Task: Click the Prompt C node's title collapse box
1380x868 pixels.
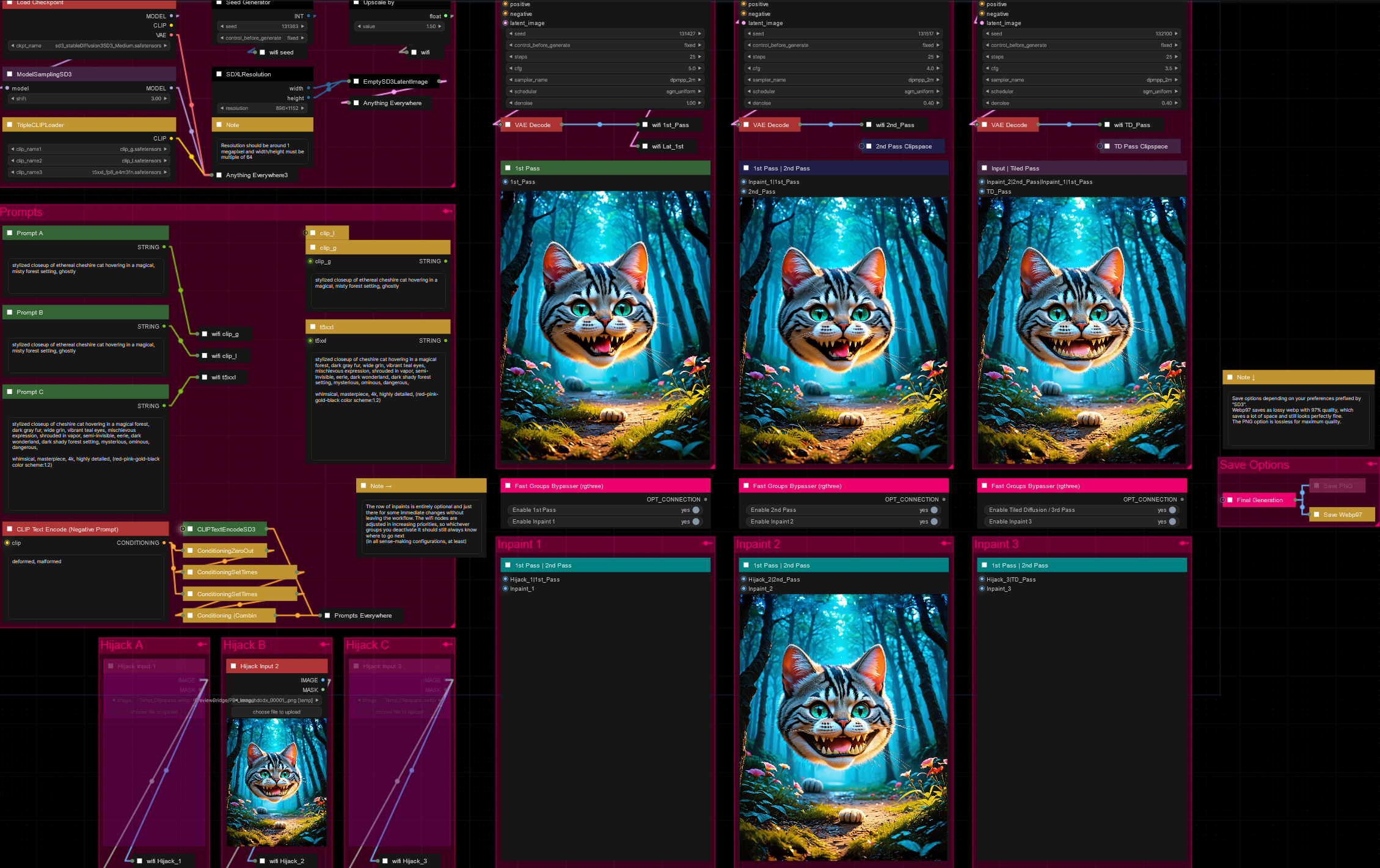Action: coord(10,392)
